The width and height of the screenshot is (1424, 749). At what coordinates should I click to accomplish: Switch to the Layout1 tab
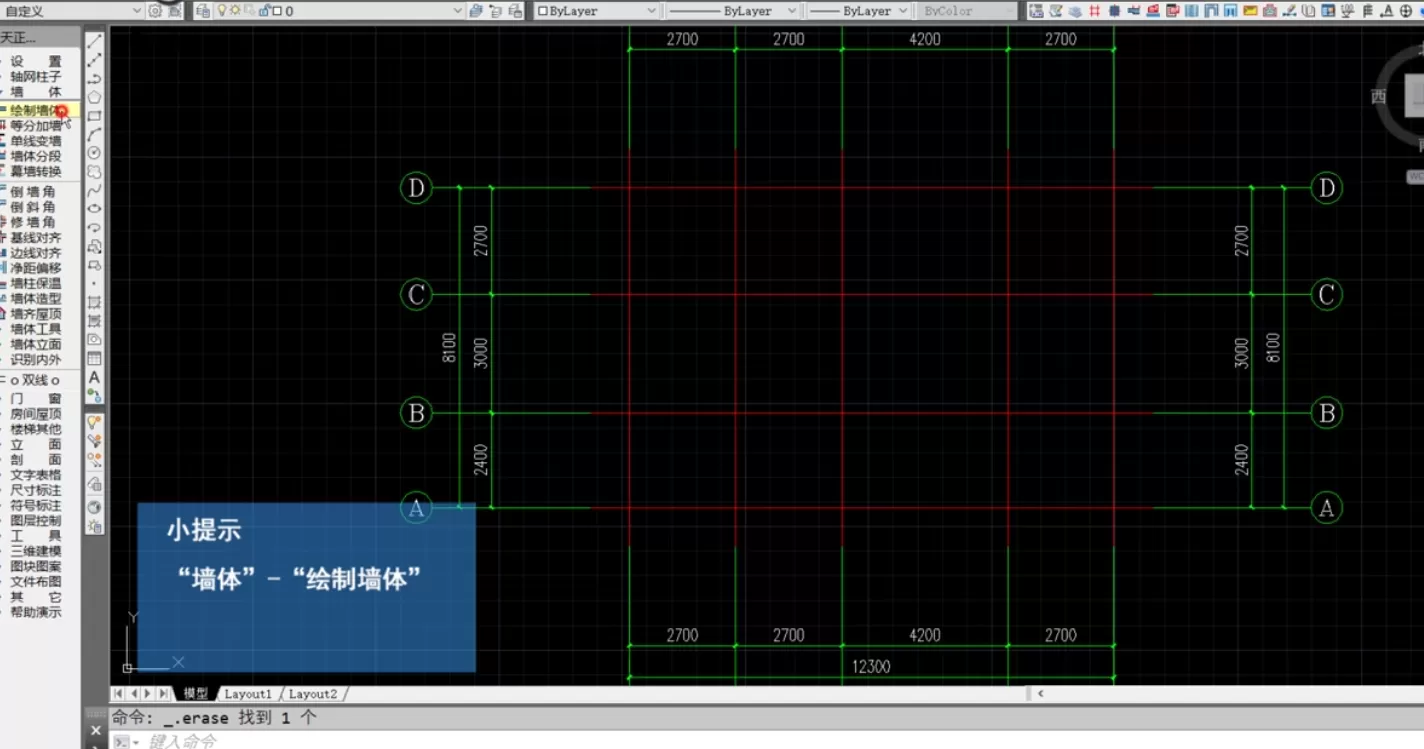pos(248,693)
